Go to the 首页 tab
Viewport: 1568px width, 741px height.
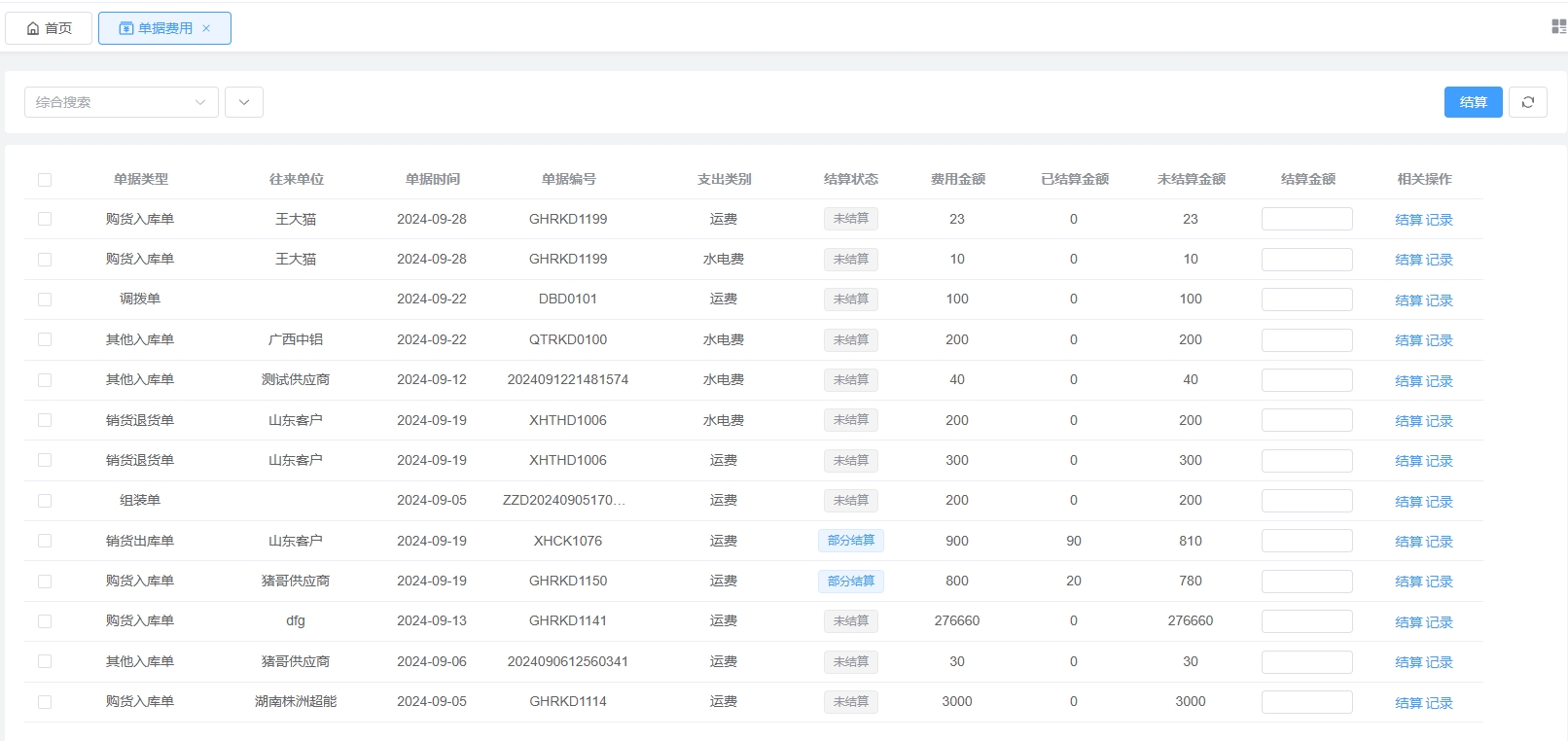[x=49, y=28]
